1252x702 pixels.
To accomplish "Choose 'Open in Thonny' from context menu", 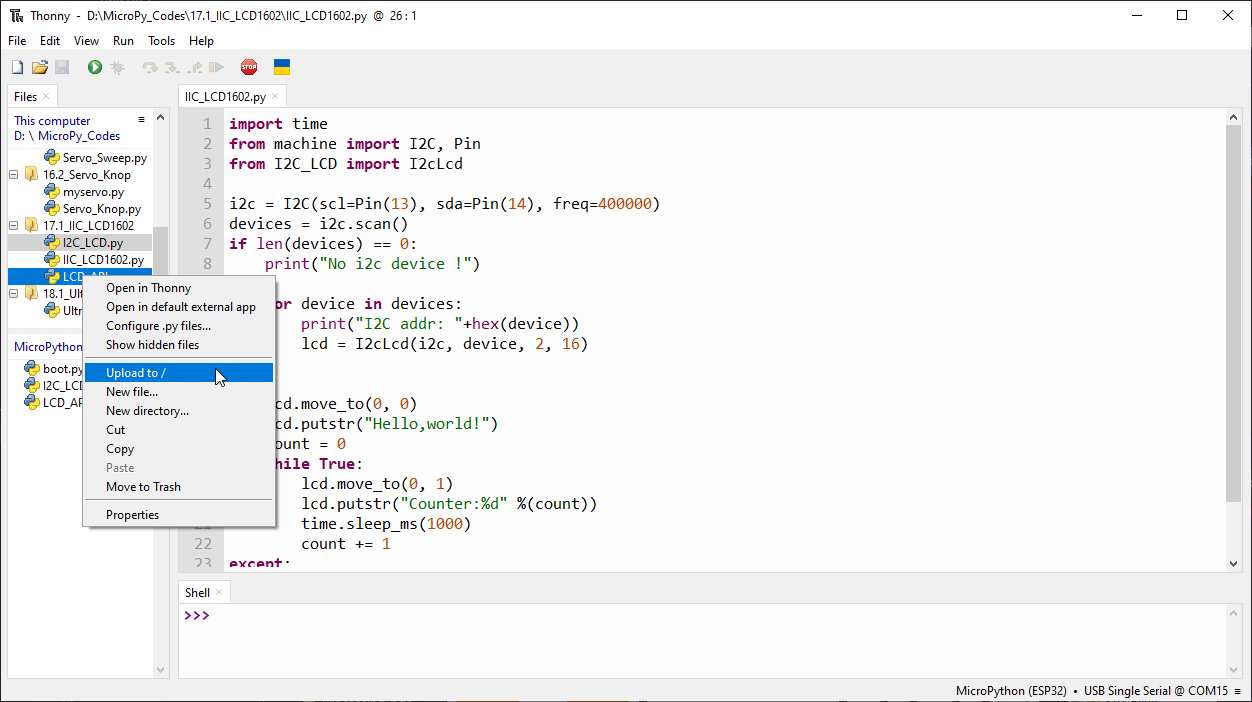I will pyautogui.click(x=178, y=288).
